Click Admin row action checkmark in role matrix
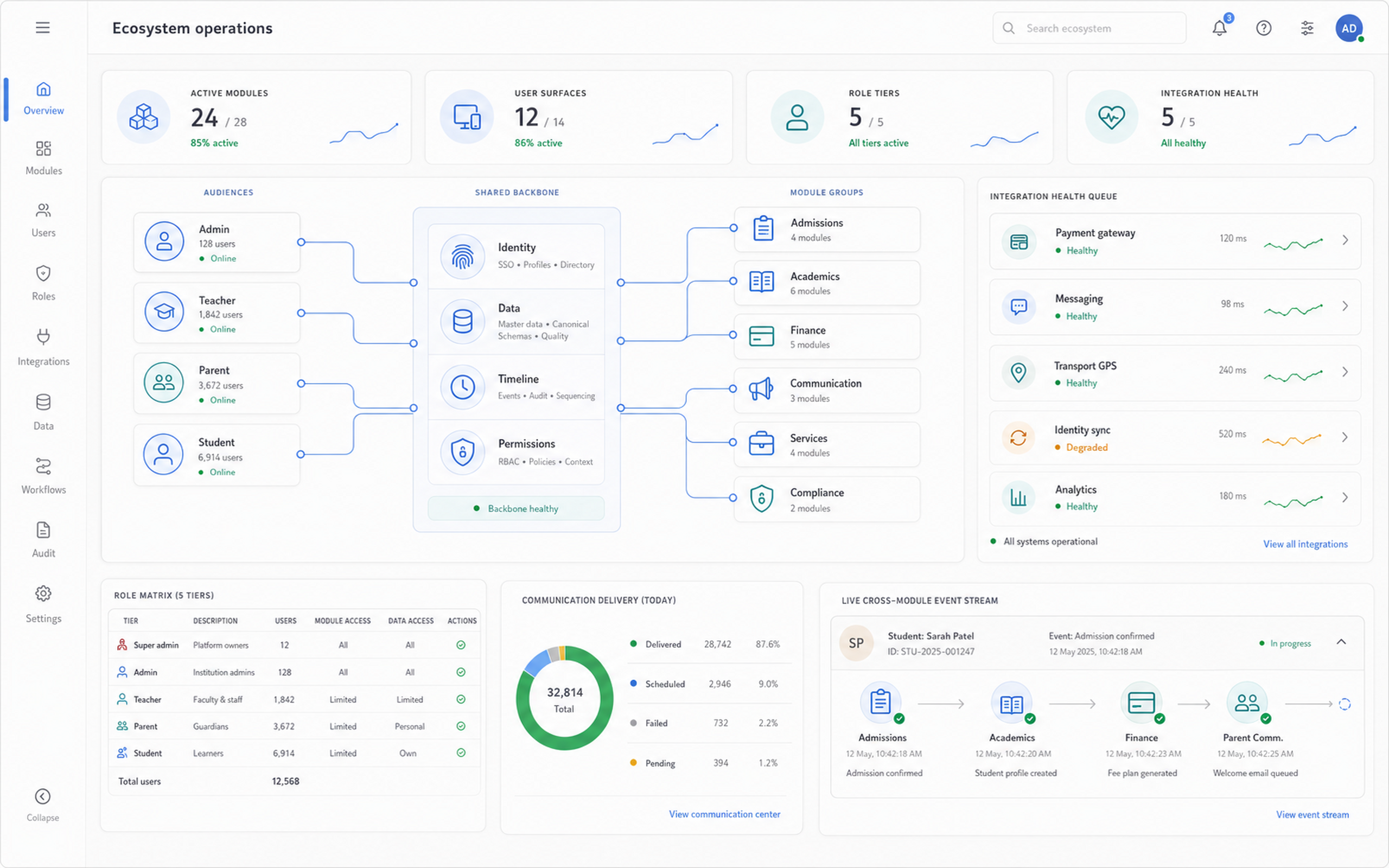The width and height of the screenshot is (1389, 868). pyautogui.click(x=461, y=672)
